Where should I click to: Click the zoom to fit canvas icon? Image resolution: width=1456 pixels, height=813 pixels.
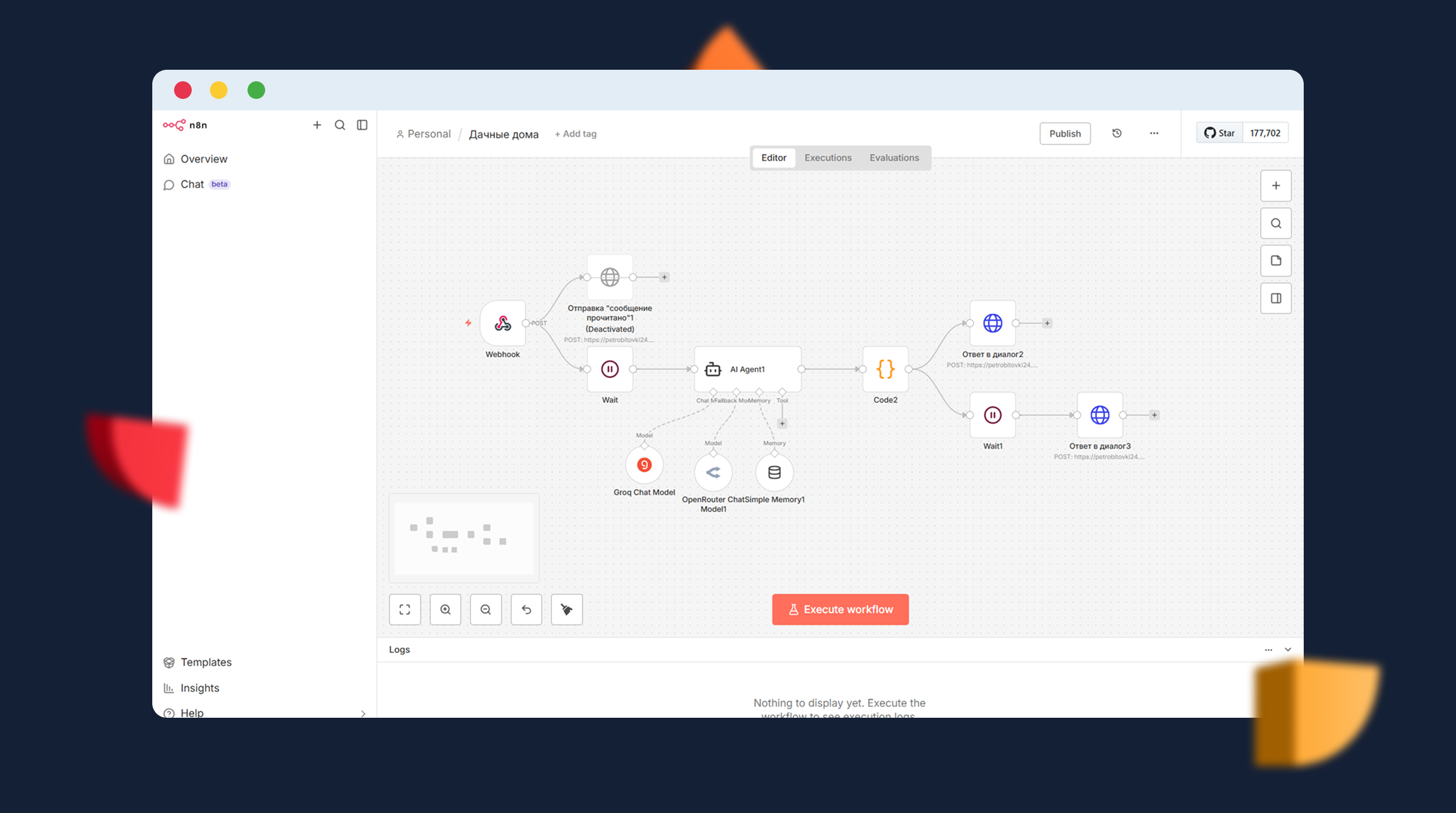405,609
